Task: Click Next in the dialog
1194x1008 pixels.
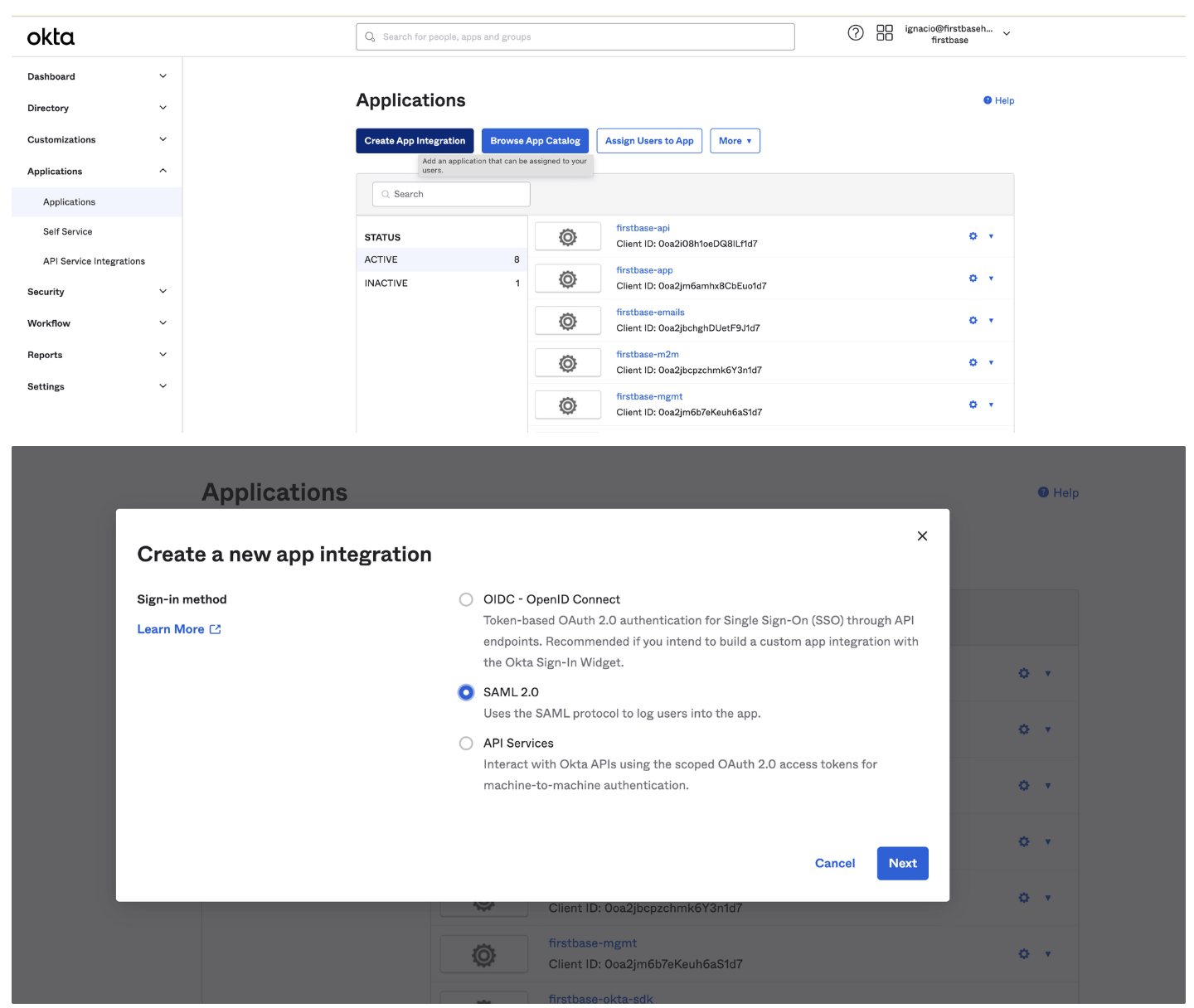Action: (902, 863)
